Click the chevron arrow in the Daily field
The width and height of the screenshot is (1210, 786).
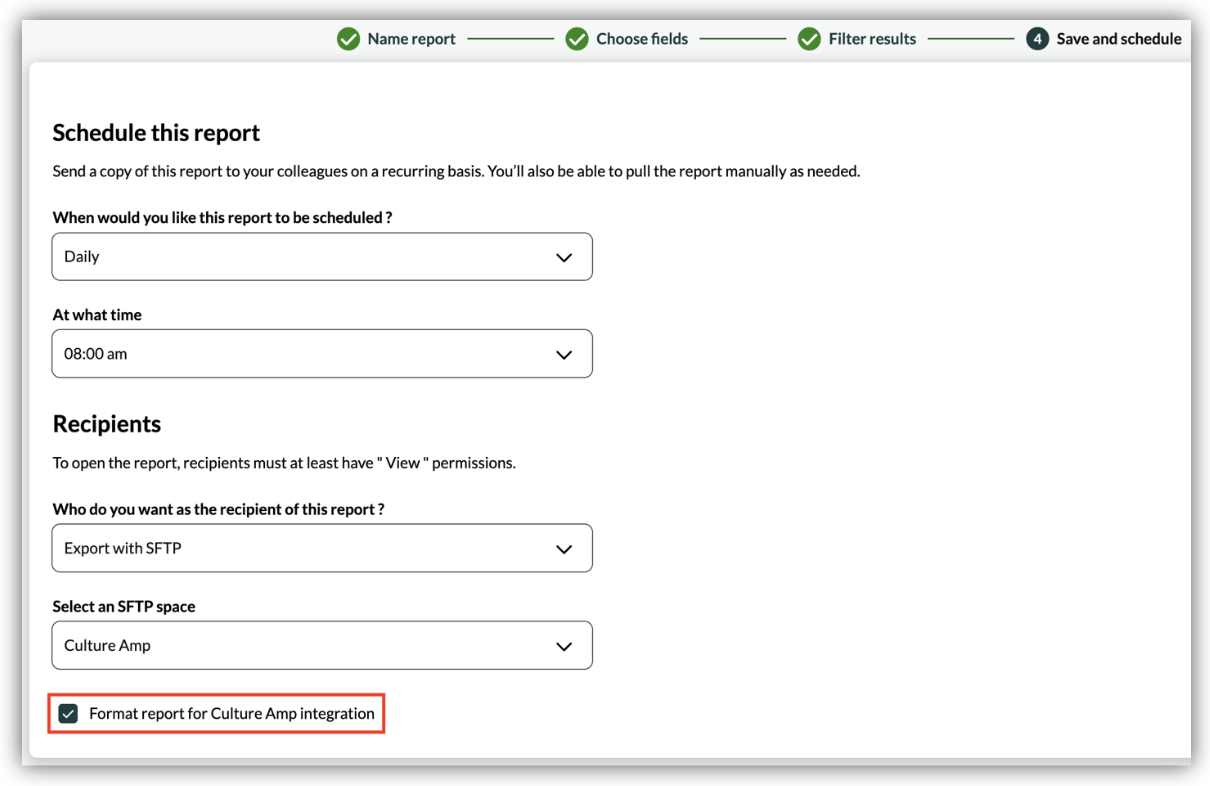point(564,257)
